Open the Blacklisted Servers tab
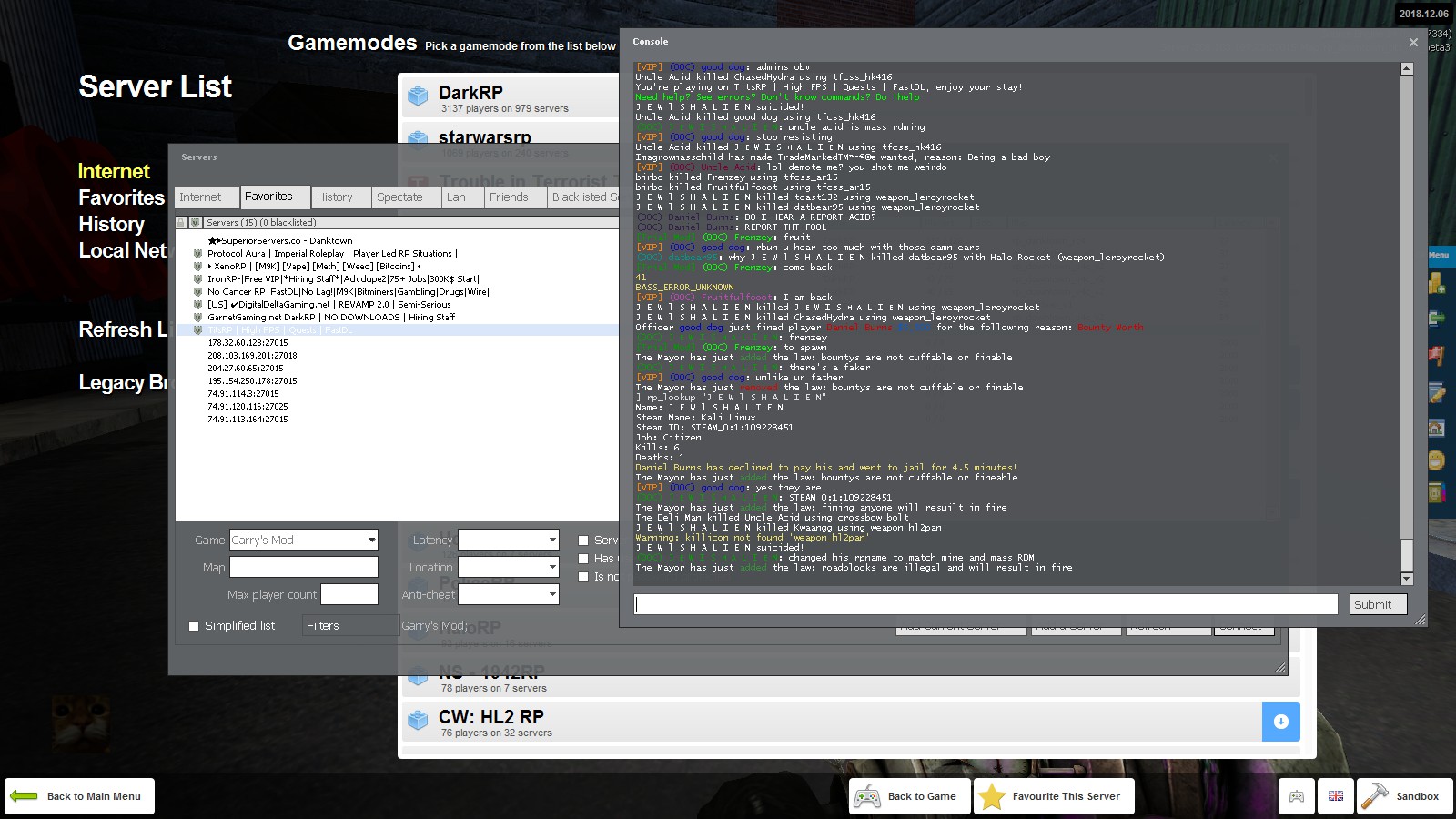This screenshot has height=819, width=1456. pos(583,197)
